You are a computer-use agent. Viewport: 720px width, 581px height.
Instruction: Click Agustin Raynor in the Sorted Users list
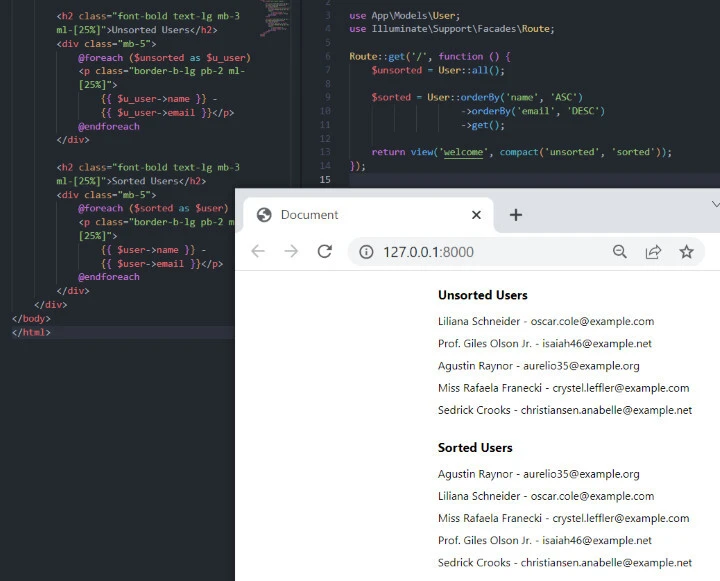click(475, 474)
